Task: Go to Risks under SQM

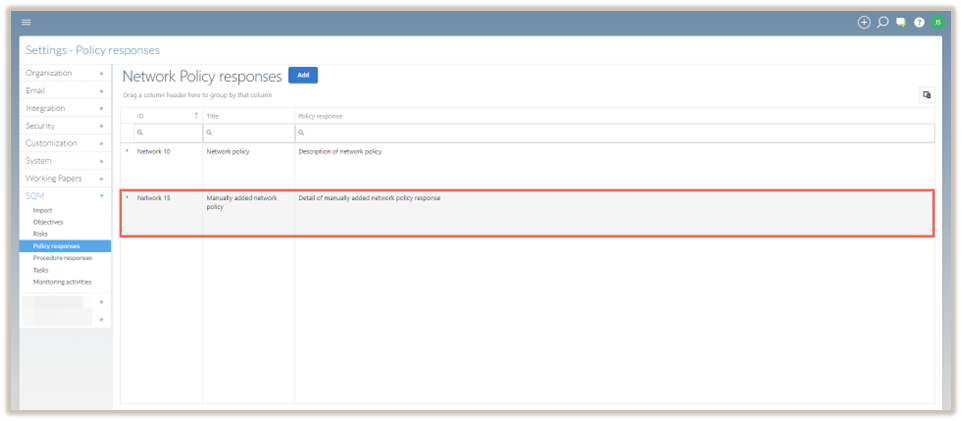Action: (41, 234)
